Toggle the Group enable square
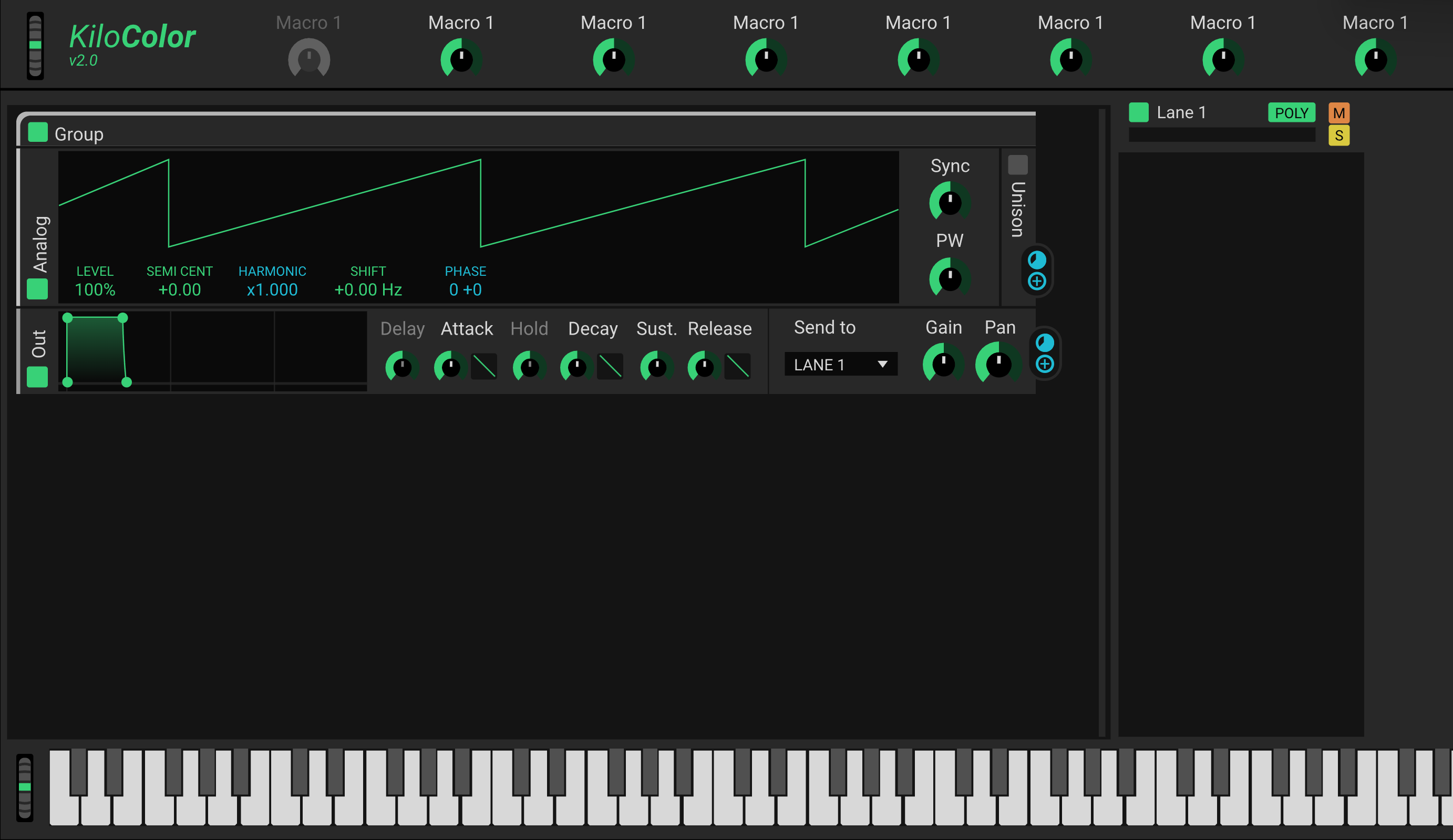This screenshot has height=840, width=1453. [38, 132]
